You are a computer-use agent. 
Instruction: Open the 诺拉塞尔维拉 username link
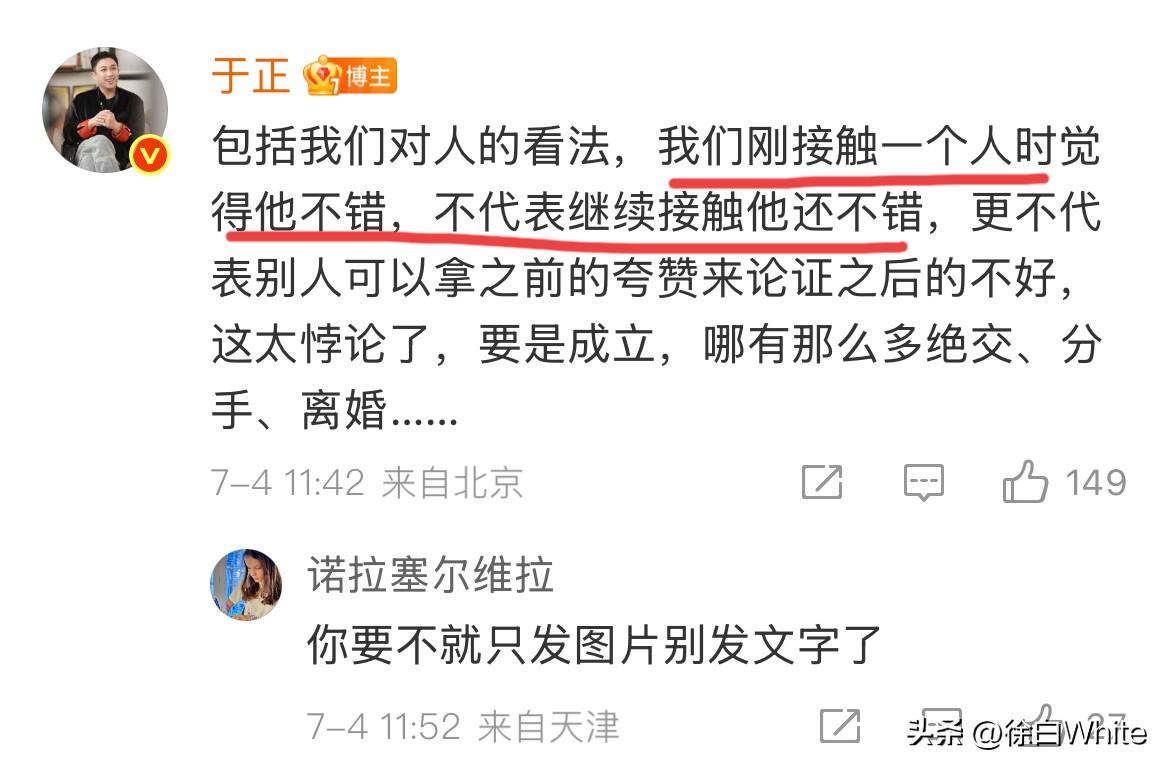(x=431, y=575)
